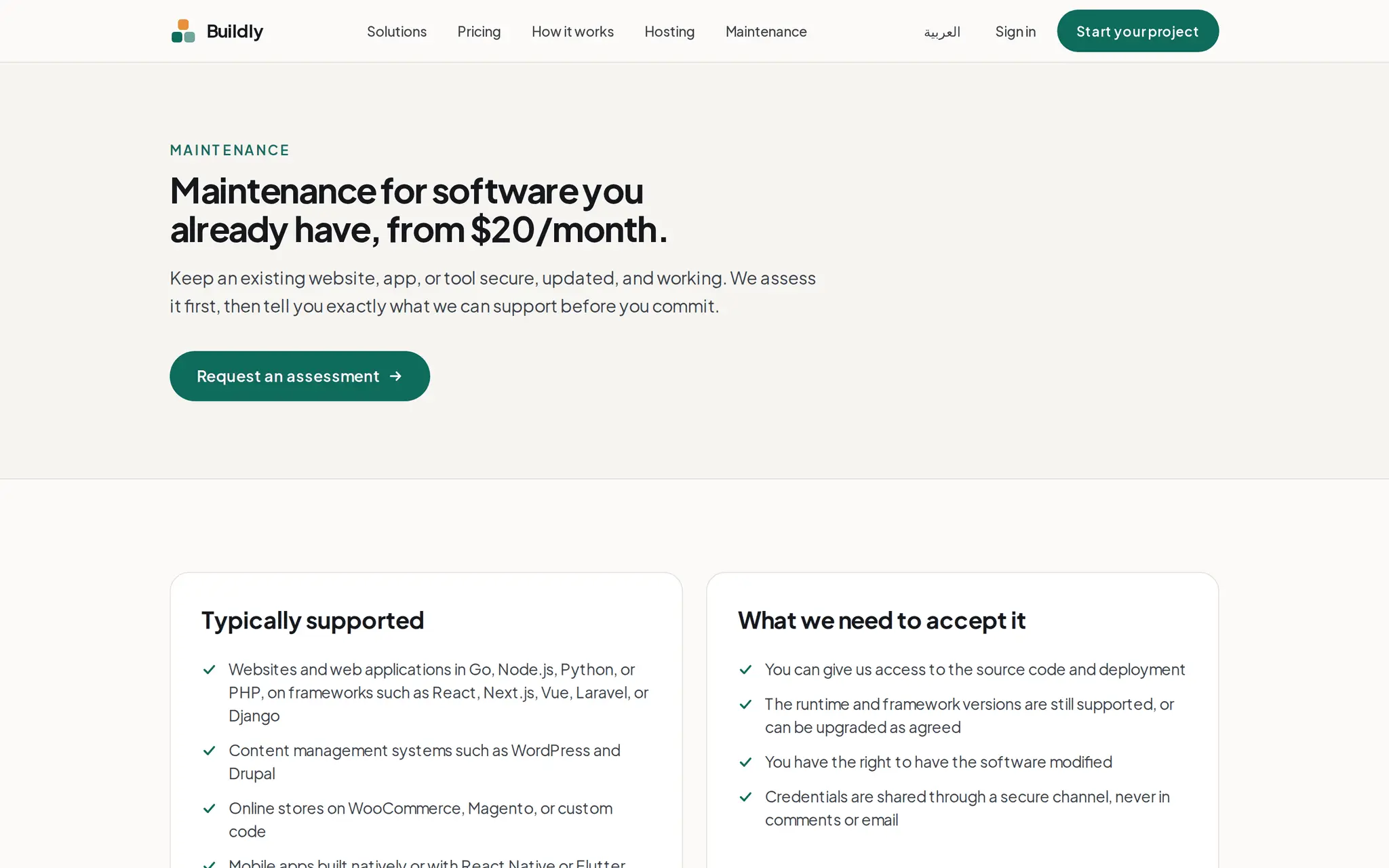Screen dimensions: 1389x868
Task: Click the text 'The runtime and framework versions are still supported'
Action: 969,716
